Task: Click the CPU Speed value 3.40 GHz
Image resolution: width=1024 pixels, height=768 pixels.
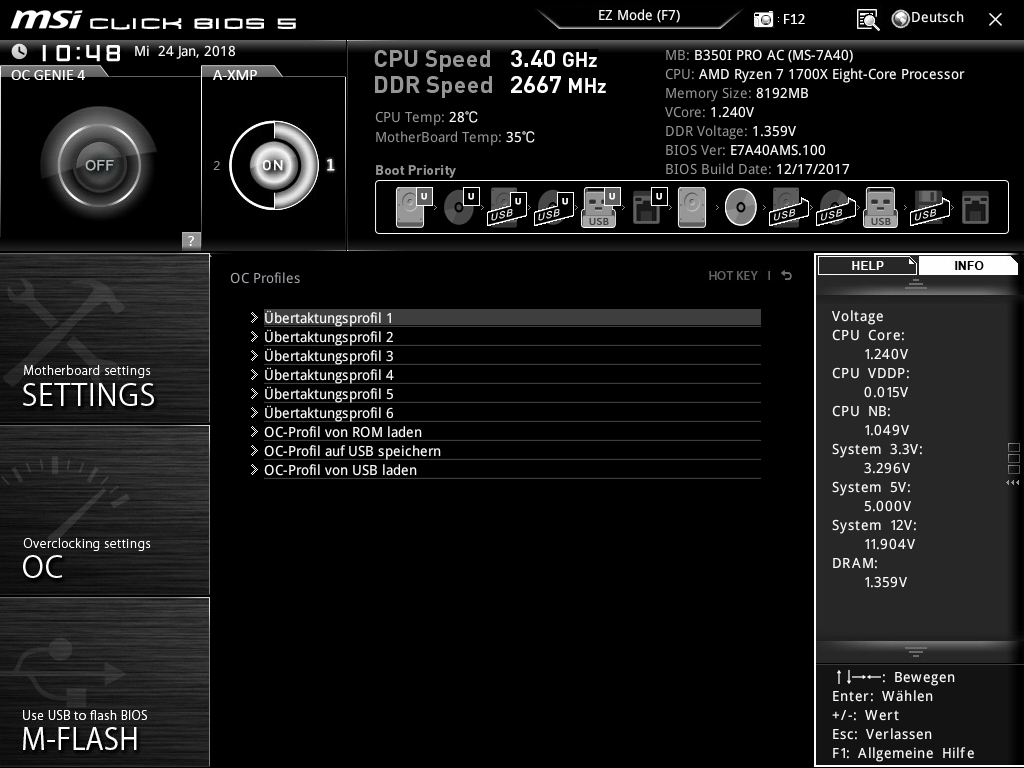Action: (x=554, y=59)
